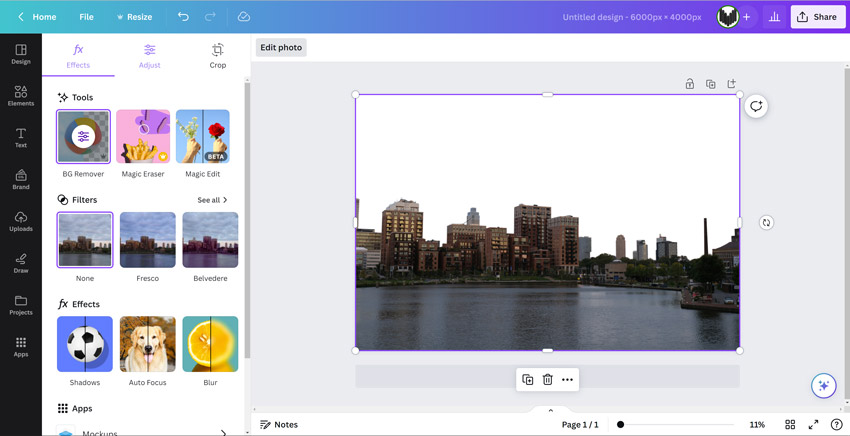The height and width of the screenshot is (436, 850).
Task: Open the analytics bar chart icon
Action: click(774, 17)
